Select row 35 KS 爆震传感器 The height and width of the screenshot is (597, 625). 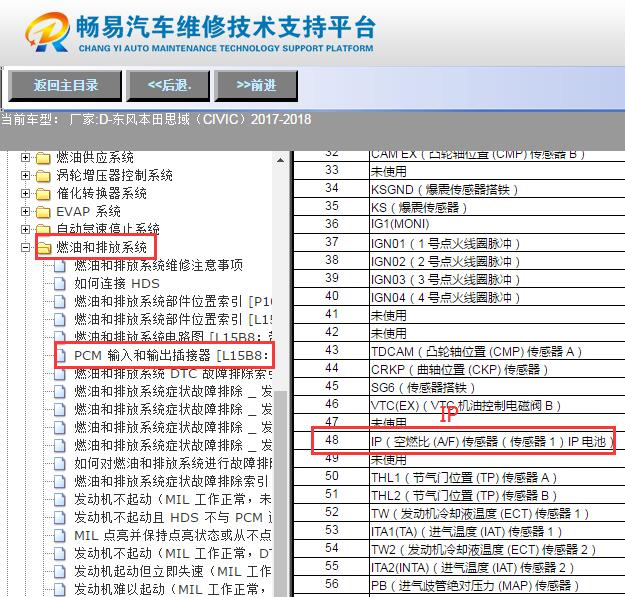459,206
